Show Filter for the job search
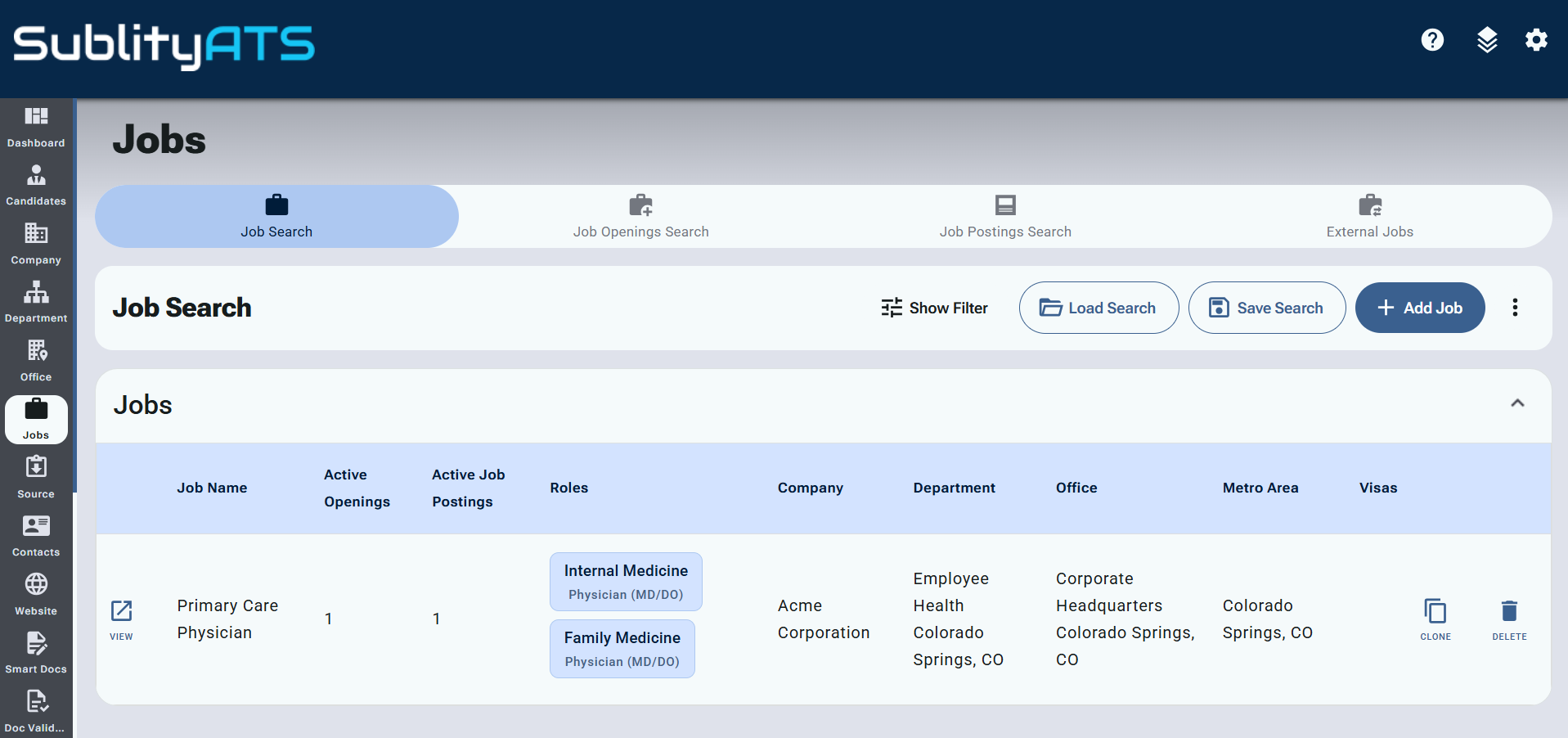The height and width of the screenshot is (738, 1568). (935, 308)
